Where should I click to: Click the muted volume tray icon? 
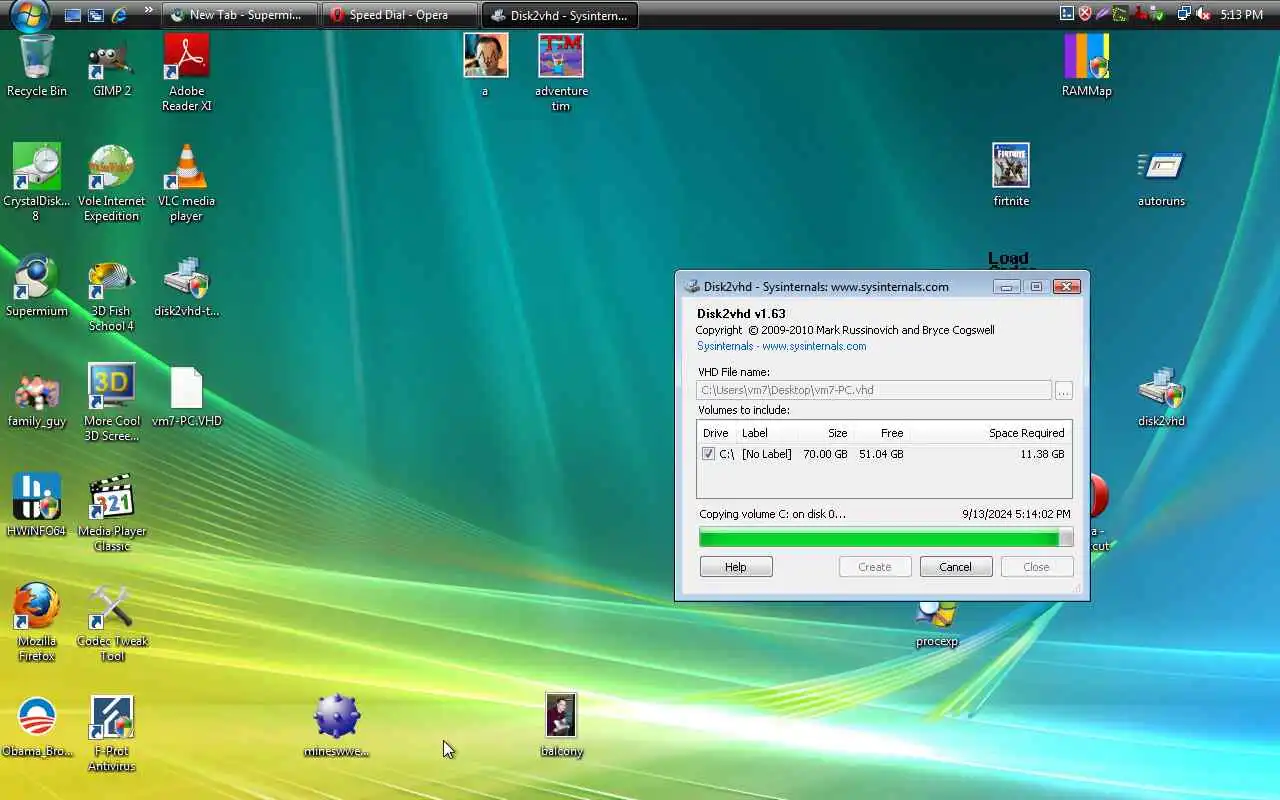(x=1203, y=15)
